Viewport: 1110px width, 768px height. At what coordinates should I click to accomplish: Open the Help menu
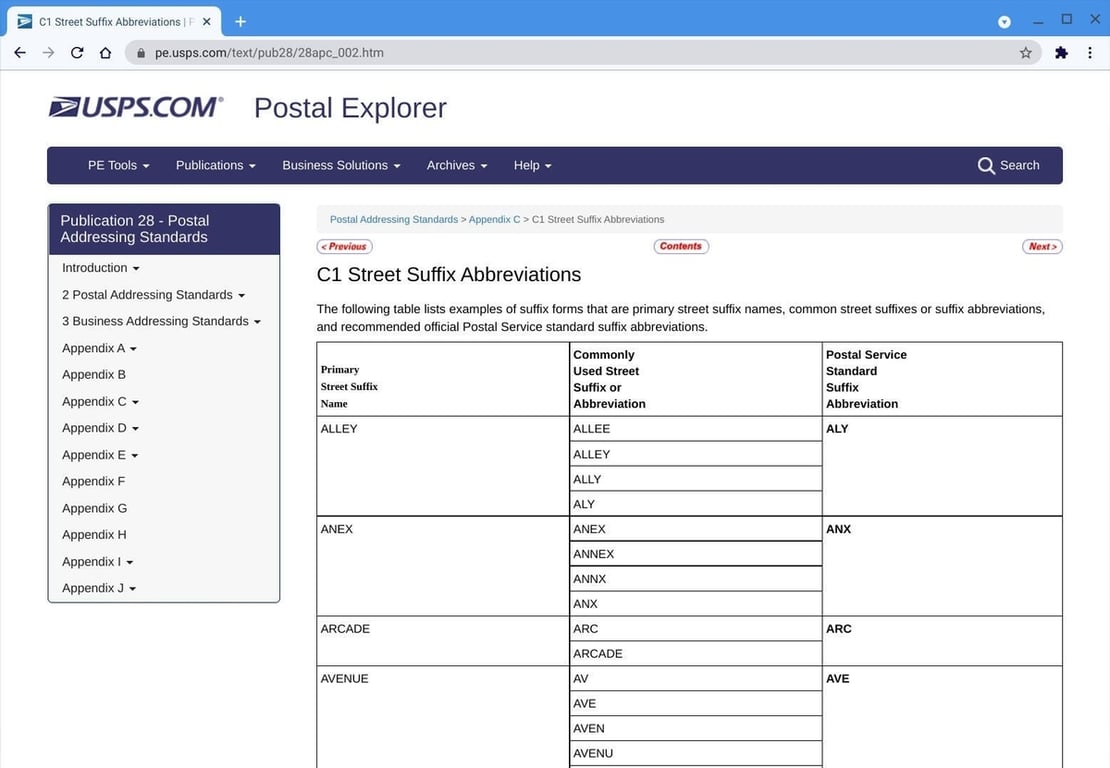coord(532,166)
